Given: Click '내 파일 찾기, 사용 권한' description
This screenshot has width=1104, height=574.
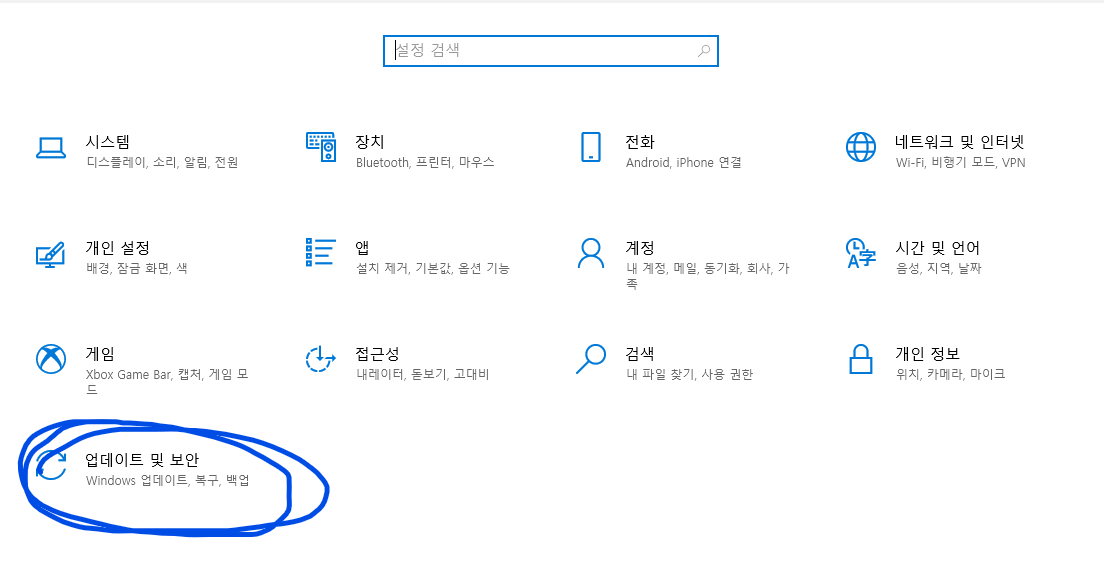Looking at the screenshot, I should click(689, 374).
